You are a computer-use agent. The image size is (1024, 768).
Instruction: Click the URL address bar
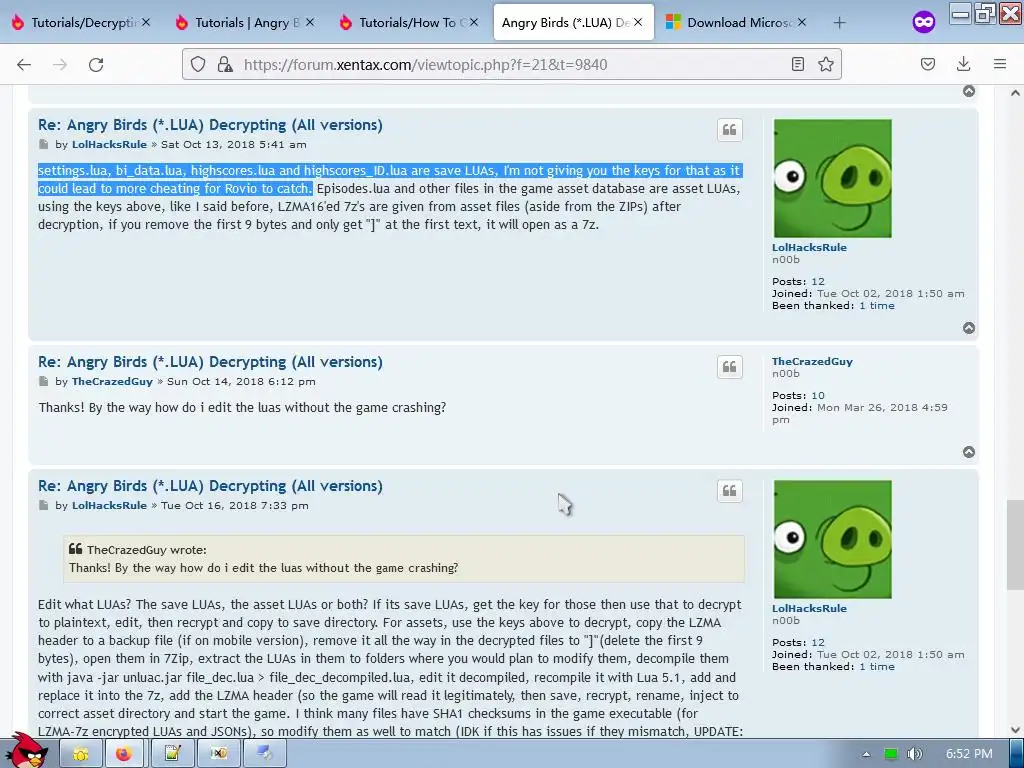[511, 64]
